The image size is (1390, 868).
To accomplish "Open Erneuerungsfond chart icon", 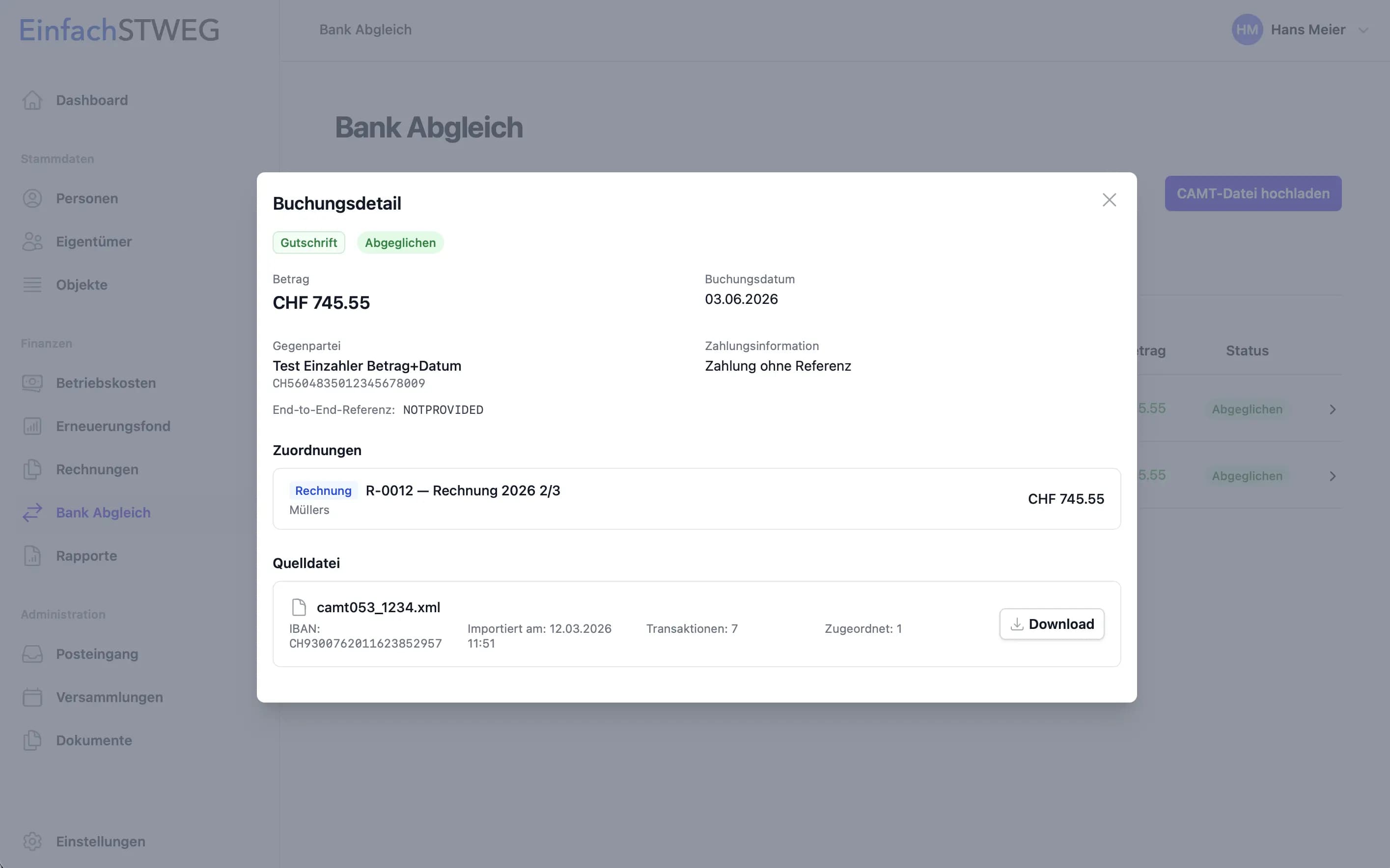I will tap(33, 425).
